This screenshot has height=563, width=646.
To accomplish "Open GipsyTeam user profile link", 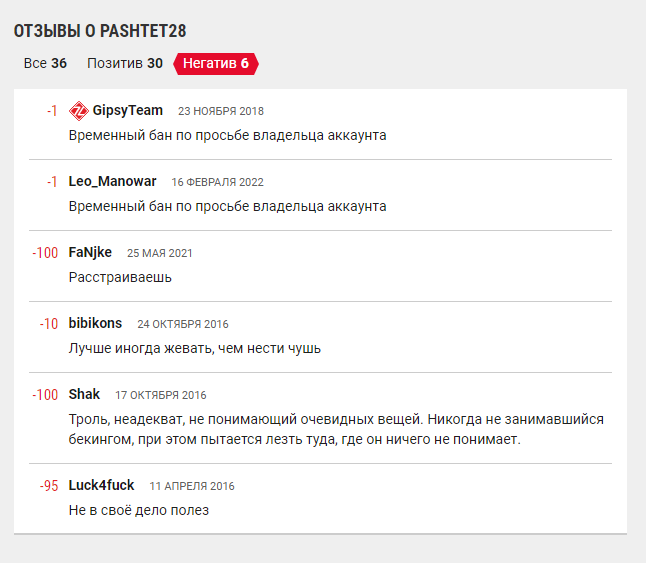I will 128,110.
